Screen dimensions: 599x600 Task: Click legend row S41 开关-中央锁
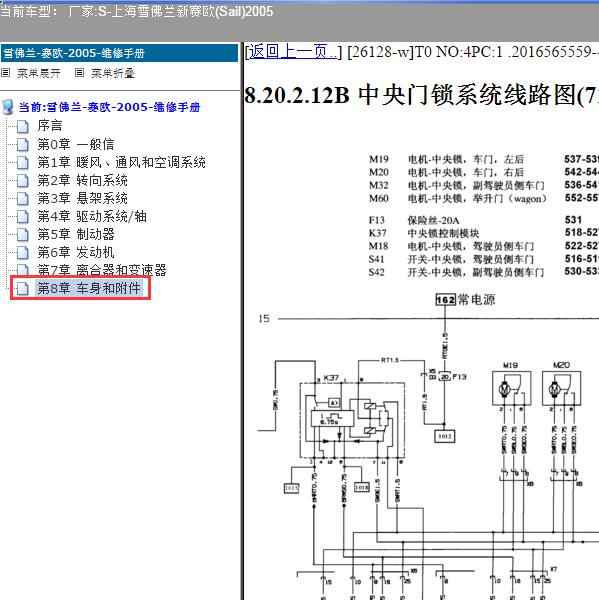pyautogui.click(x=483, y=259)
